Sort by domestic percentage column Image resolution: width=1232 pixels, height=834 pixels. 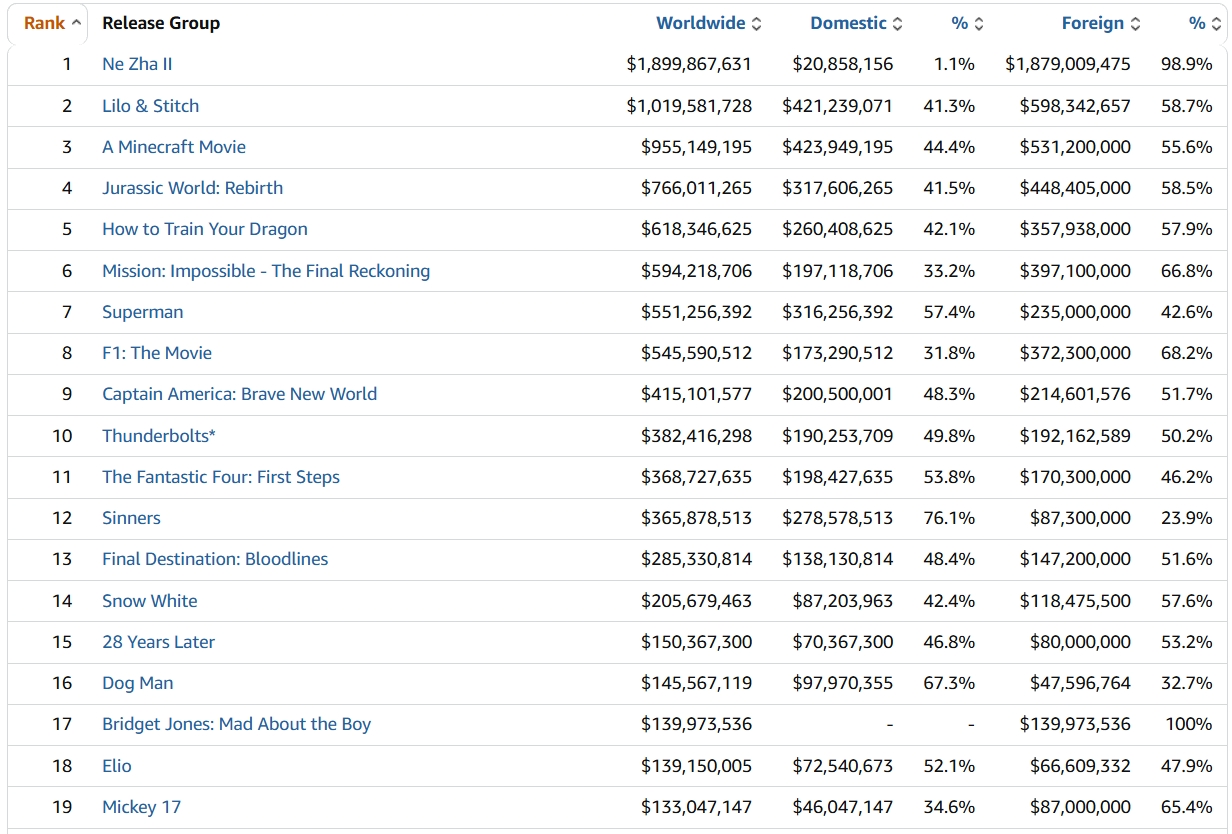[968, 23]
